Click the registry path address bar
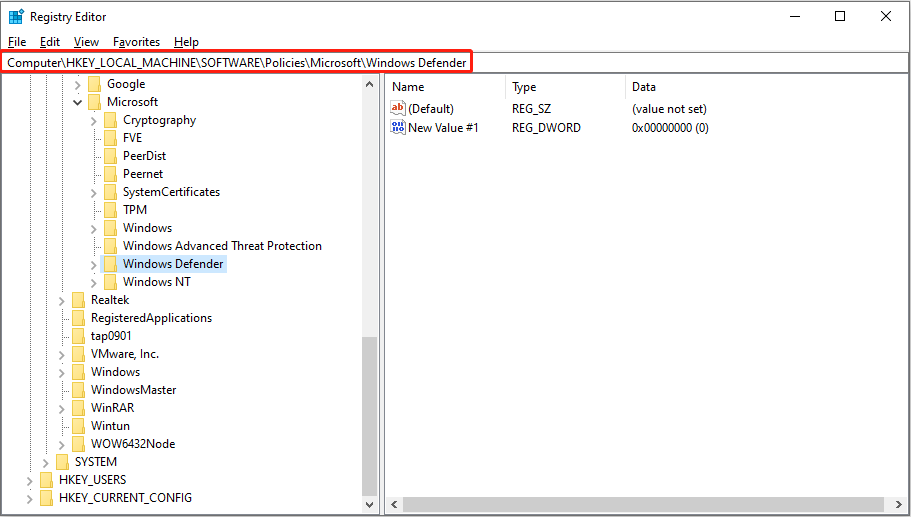Screen dimensions: 911x517 [237, 63]
